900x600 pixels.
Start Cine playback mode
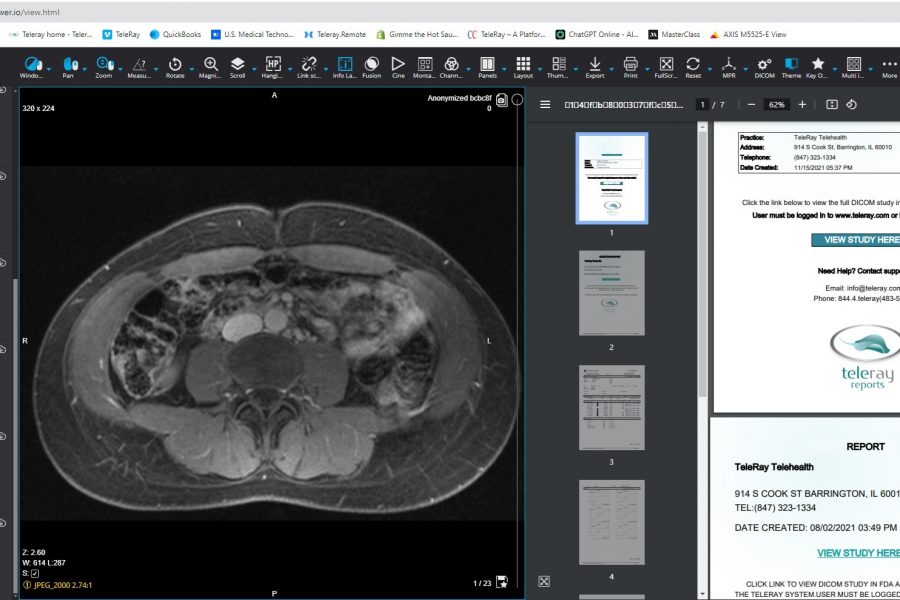tap(398, 64)
